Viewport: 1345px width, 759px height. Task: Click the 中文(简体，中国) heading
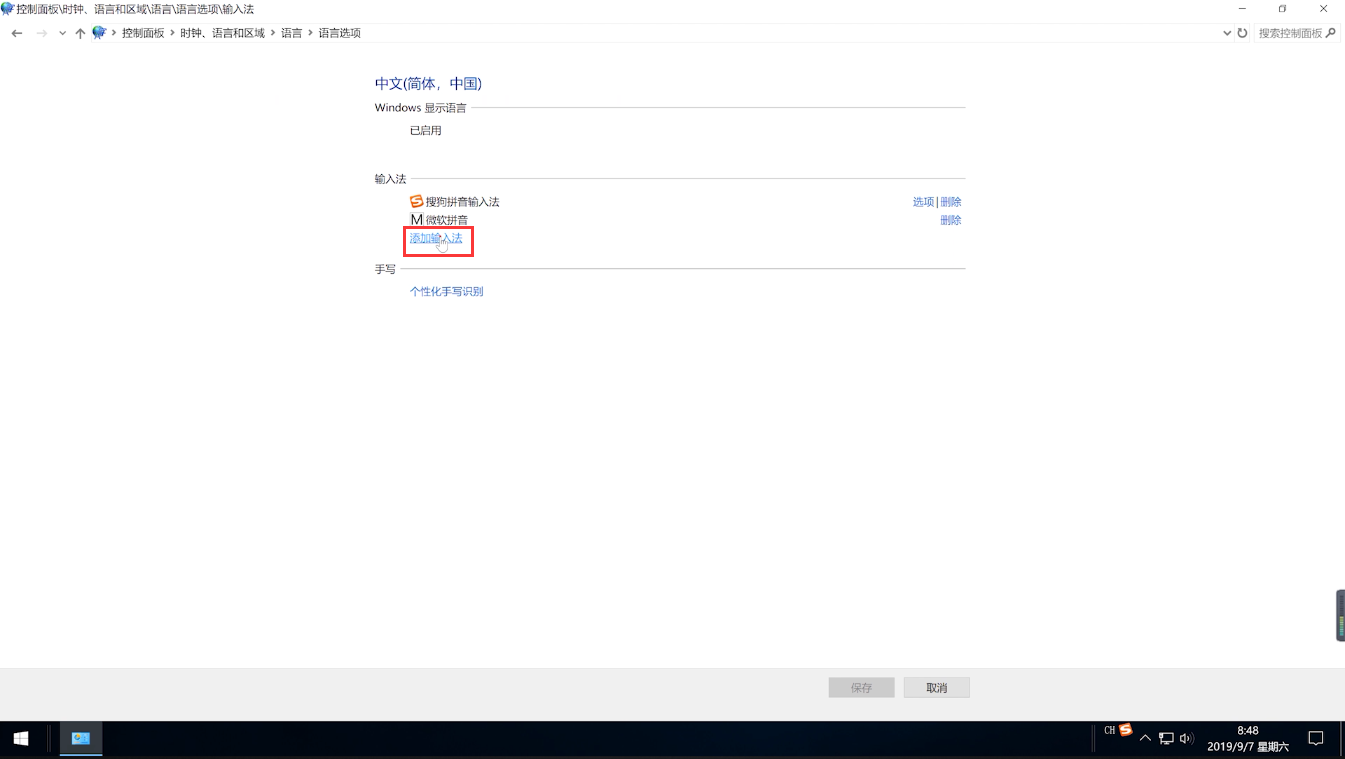tap(428, 84)
